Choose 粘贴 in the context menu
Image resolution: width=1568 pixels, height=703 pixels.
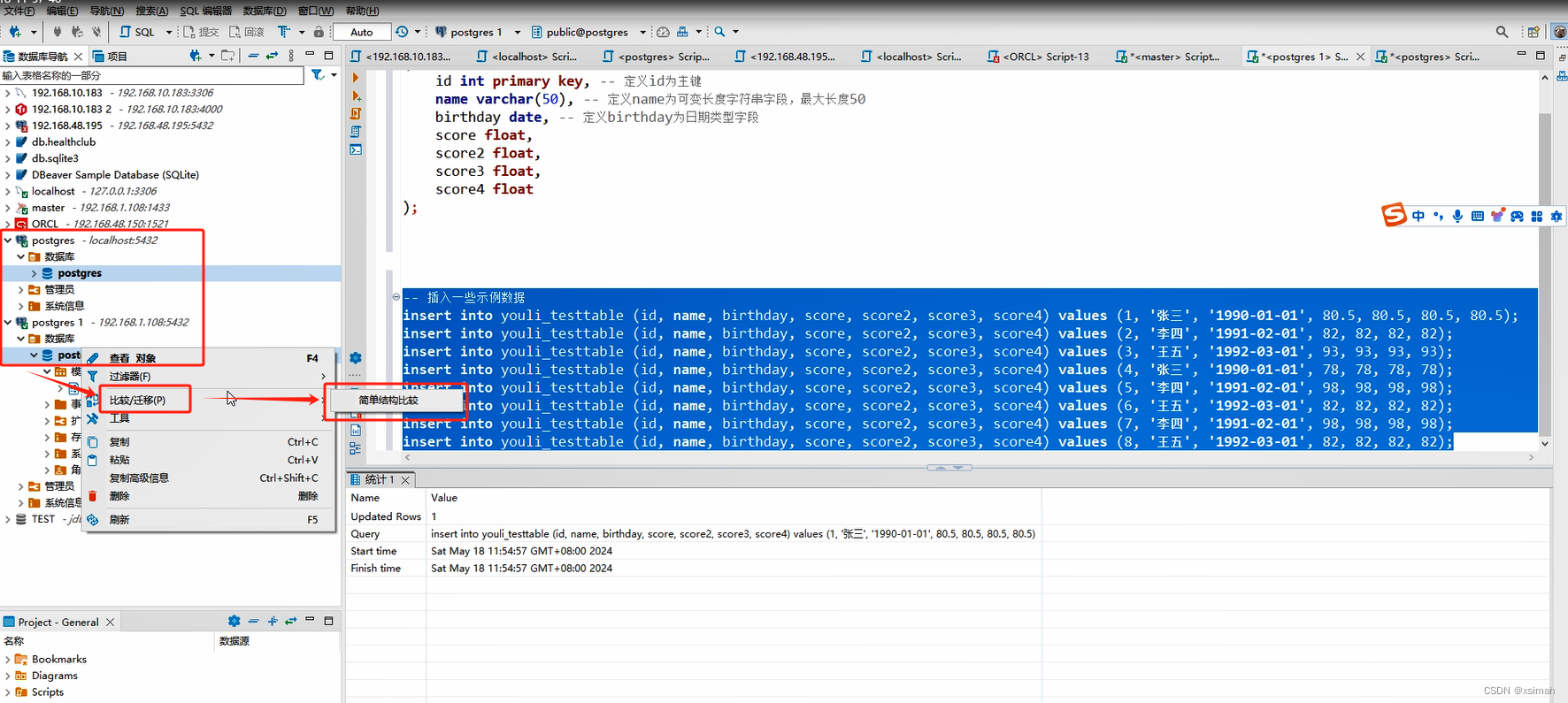209,460
